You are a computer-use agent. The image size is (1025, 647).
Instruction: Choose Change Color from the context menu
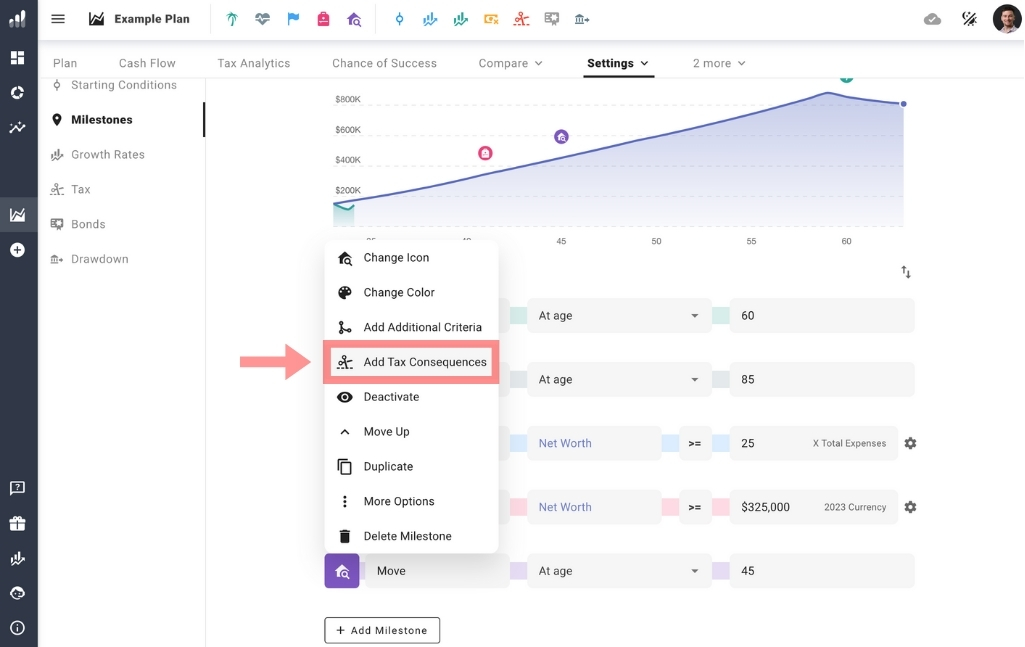point(398,292)
